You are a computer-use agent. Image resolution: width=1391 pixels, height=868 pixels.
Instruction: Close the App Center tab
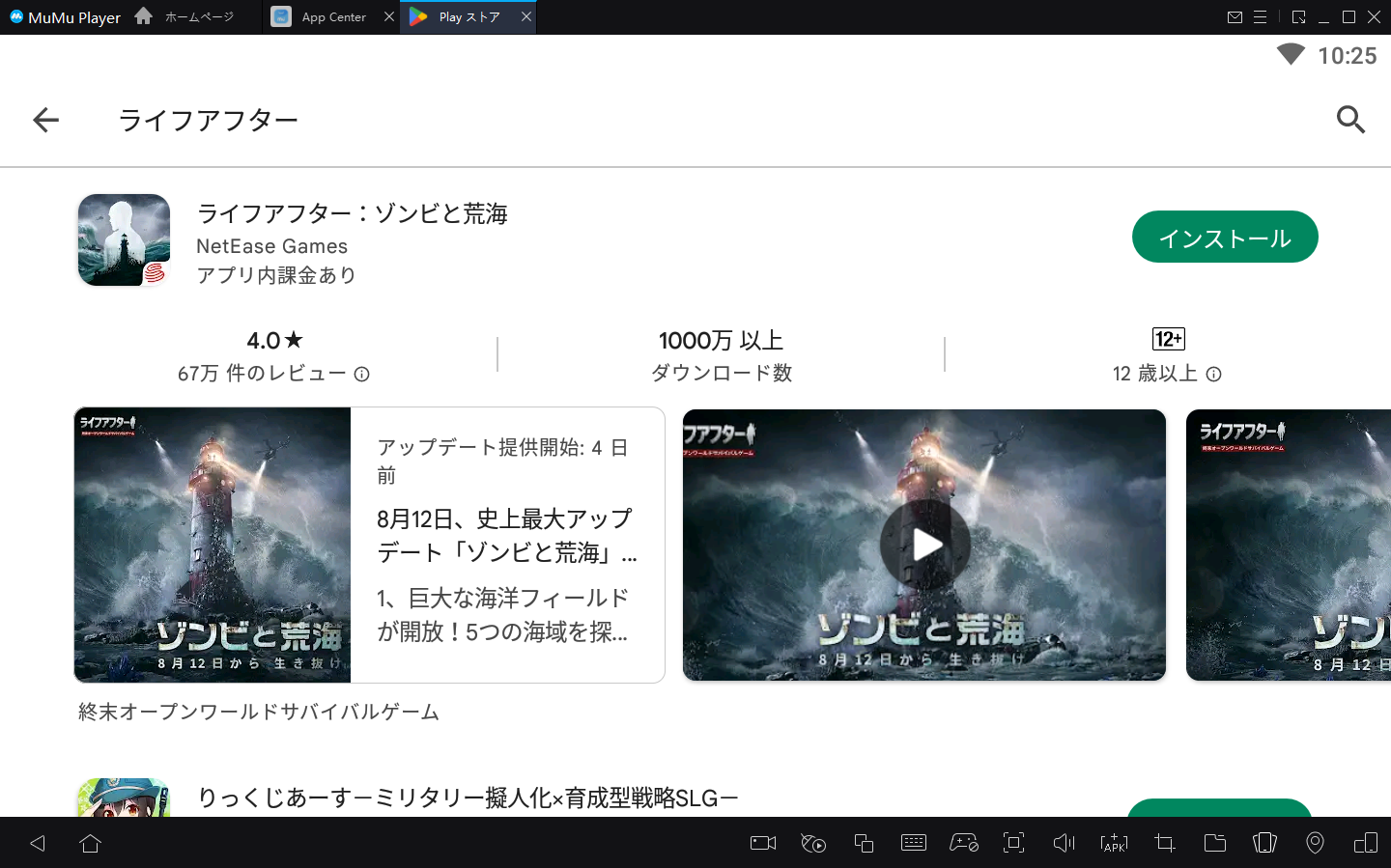(x=388, y=17)
